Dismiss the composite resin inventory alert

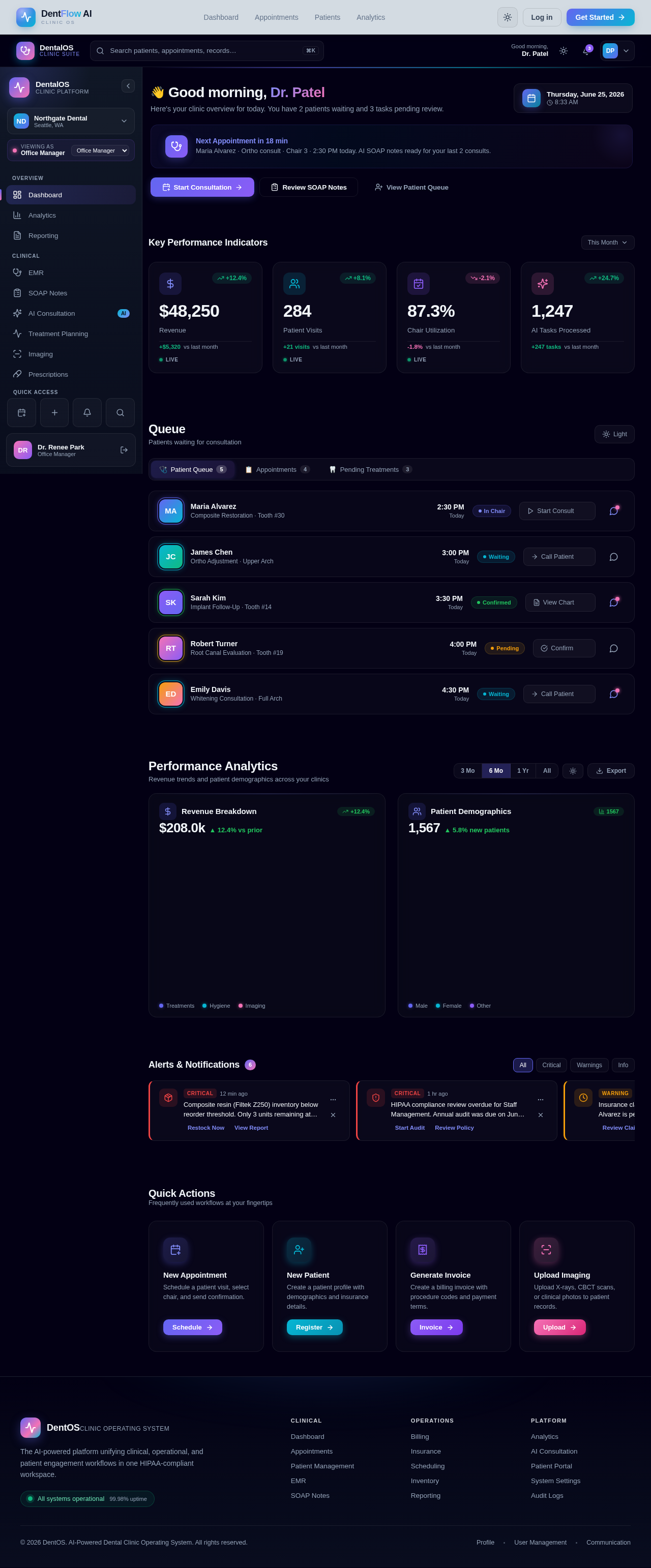tap(333, 1115)
